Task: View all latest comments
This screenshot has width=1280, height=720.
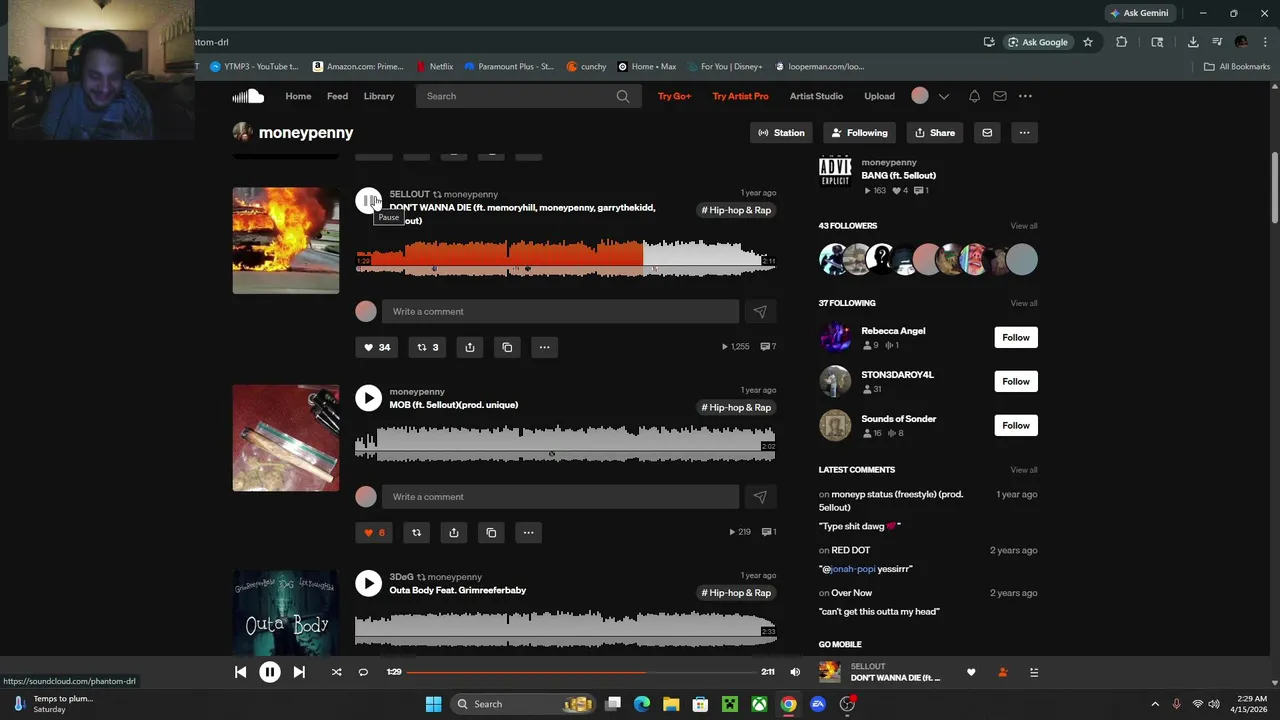Action: pyautogui.click(x=1024, y=470)
